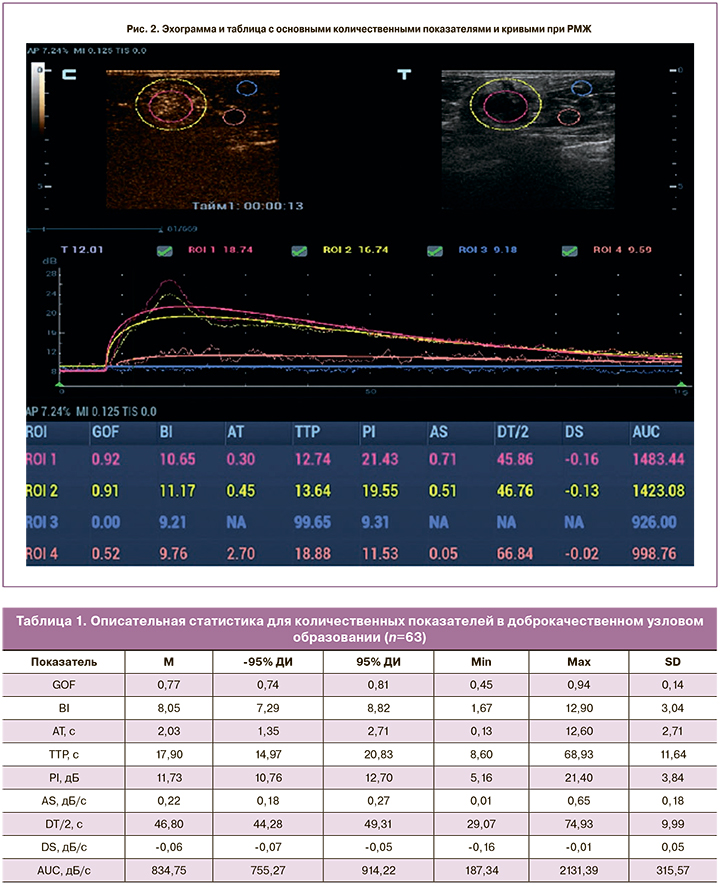The width and height of the screenshot is (720, 887).
Task: Click the C marker on contrast image
Action: (x=68, y=75)
